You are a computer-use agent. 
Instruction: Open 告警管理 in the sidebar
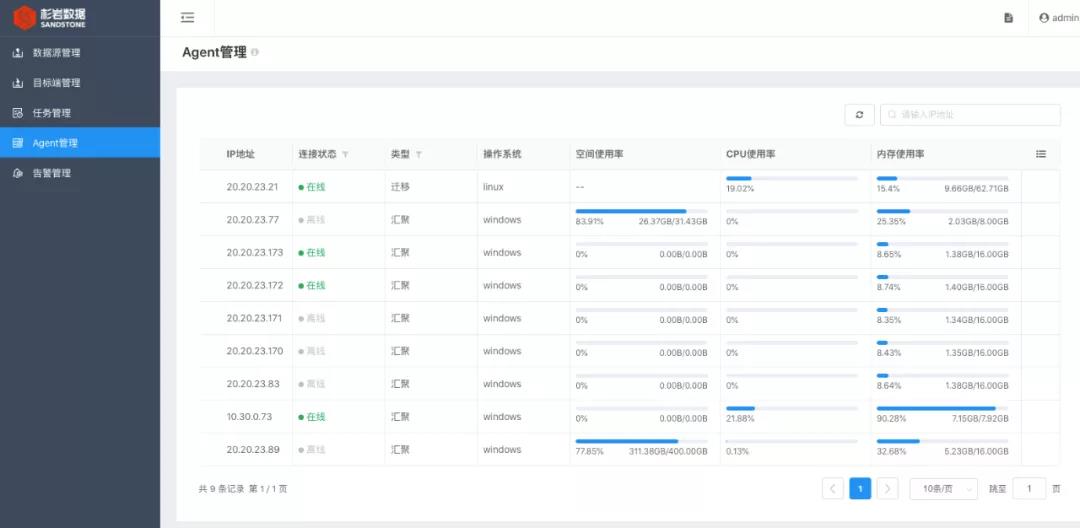point(80,173)
